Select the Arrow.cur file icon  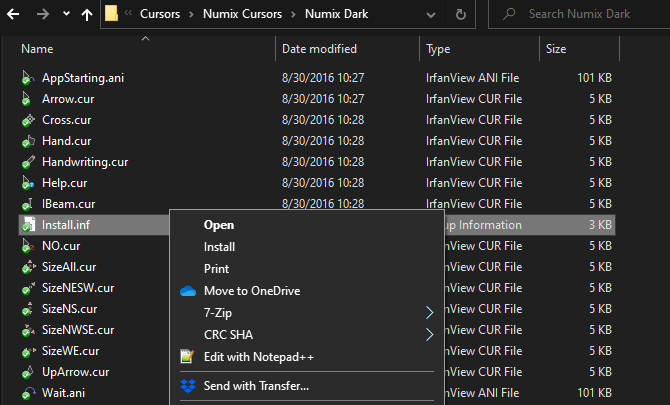pos(26,99)
